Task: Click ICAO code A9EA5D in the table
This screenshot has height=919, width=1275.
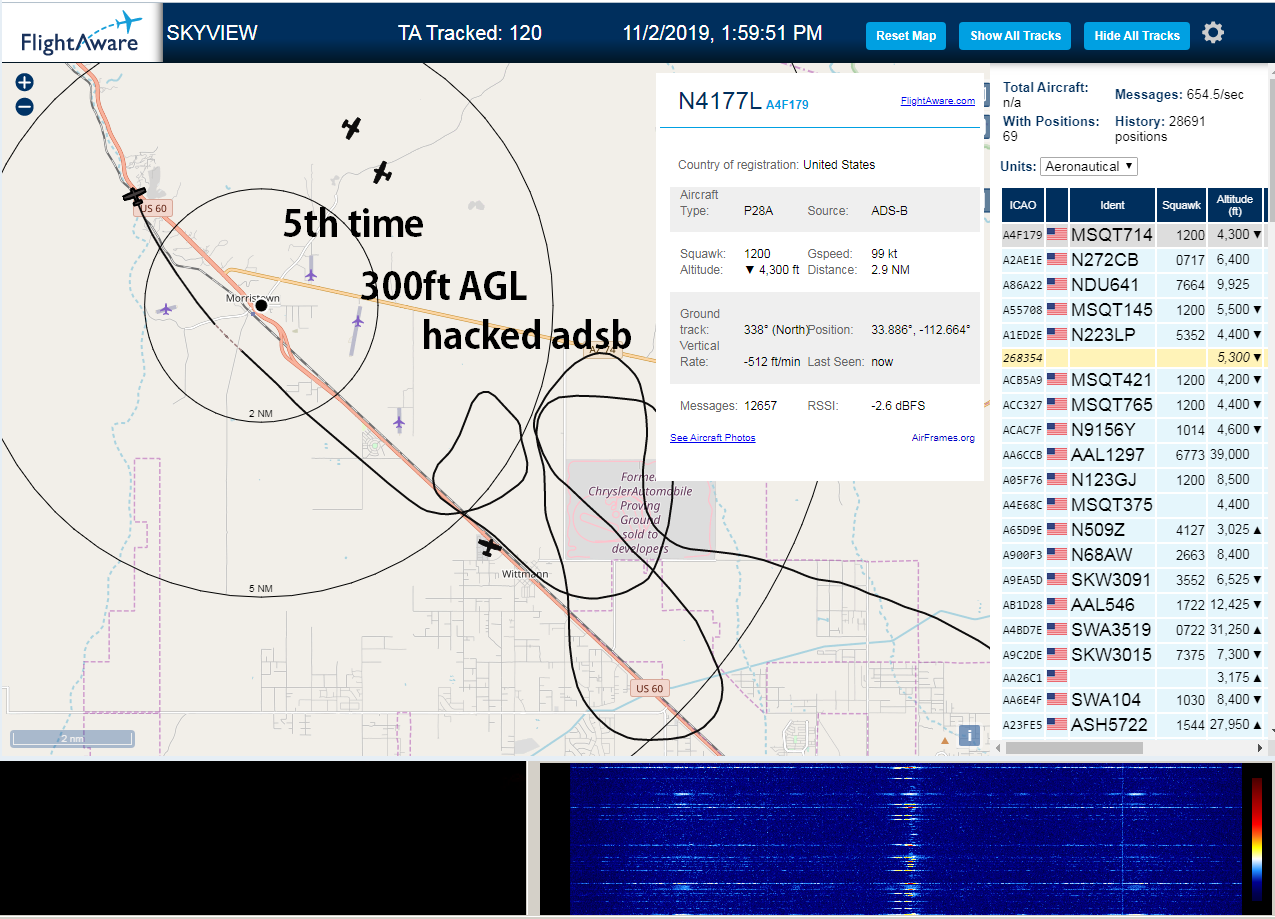Action: tap(1023, 580)
